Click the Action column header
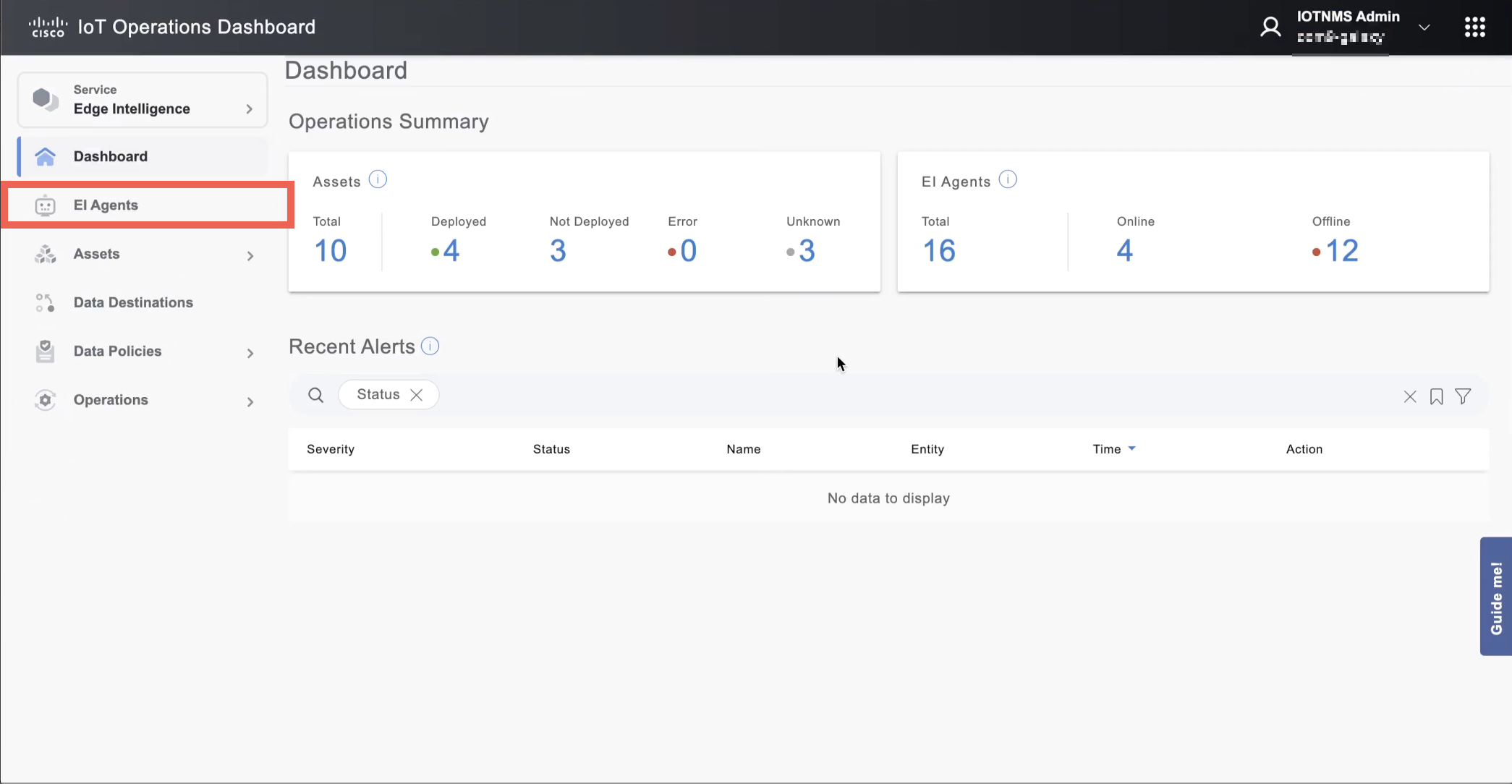1512x784 pixels. [1304, 449]
